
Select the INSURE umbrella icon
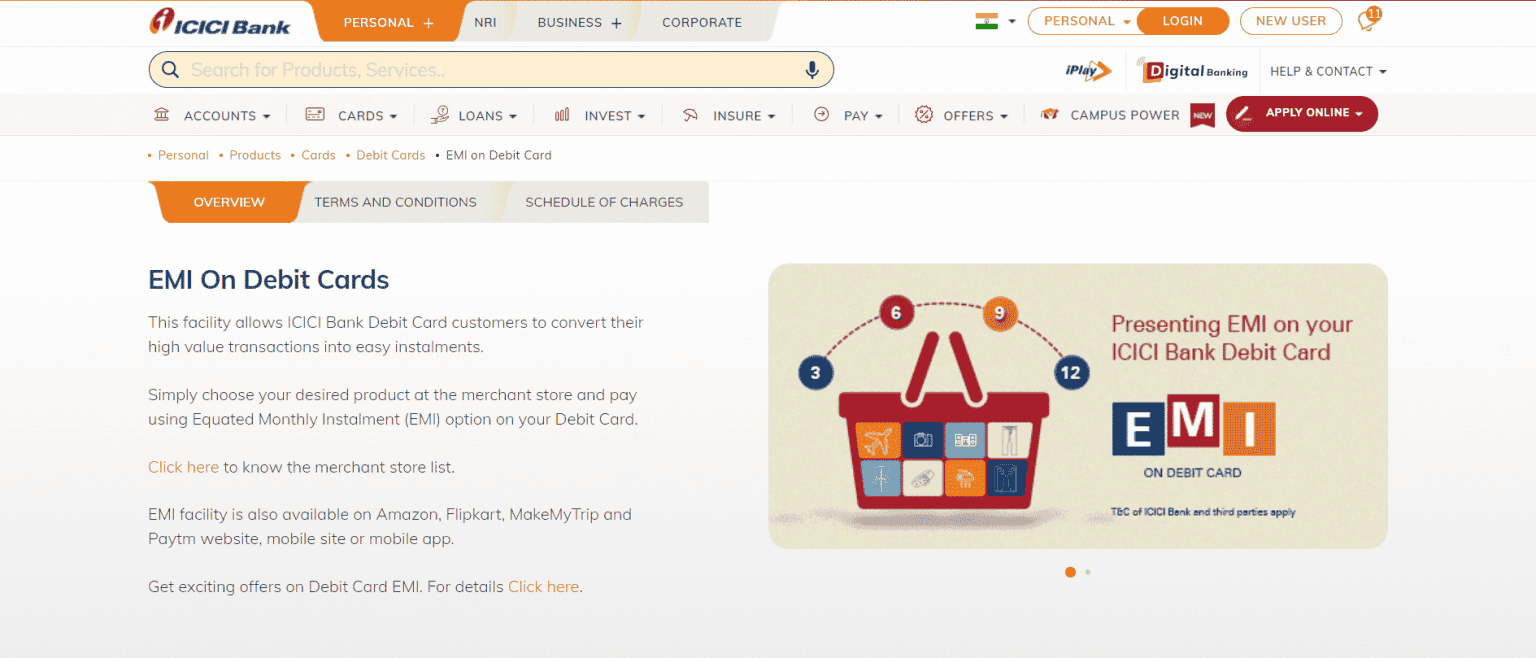click(690, 115)
